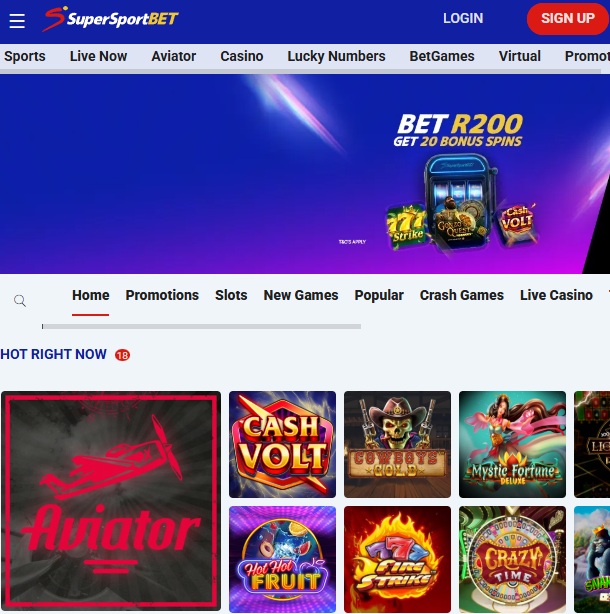Launch the Cash Volt game
This screenshot has width=610, height=614.
point(282,444)
